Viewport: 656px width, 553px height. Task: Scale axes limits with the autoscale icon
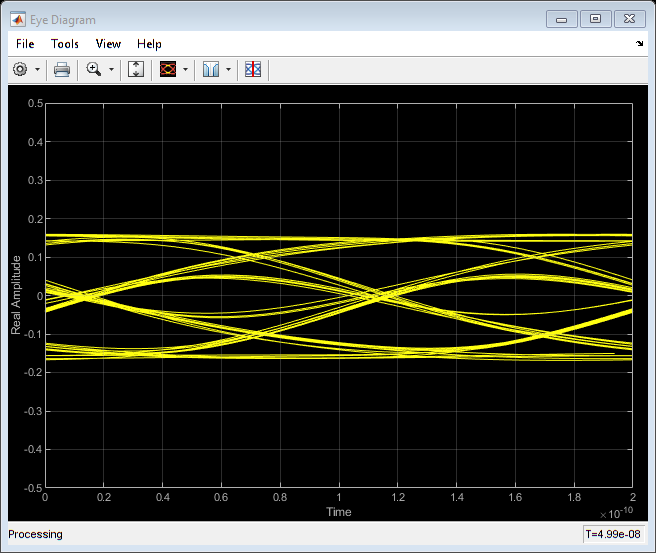click(x=136, y=69)
